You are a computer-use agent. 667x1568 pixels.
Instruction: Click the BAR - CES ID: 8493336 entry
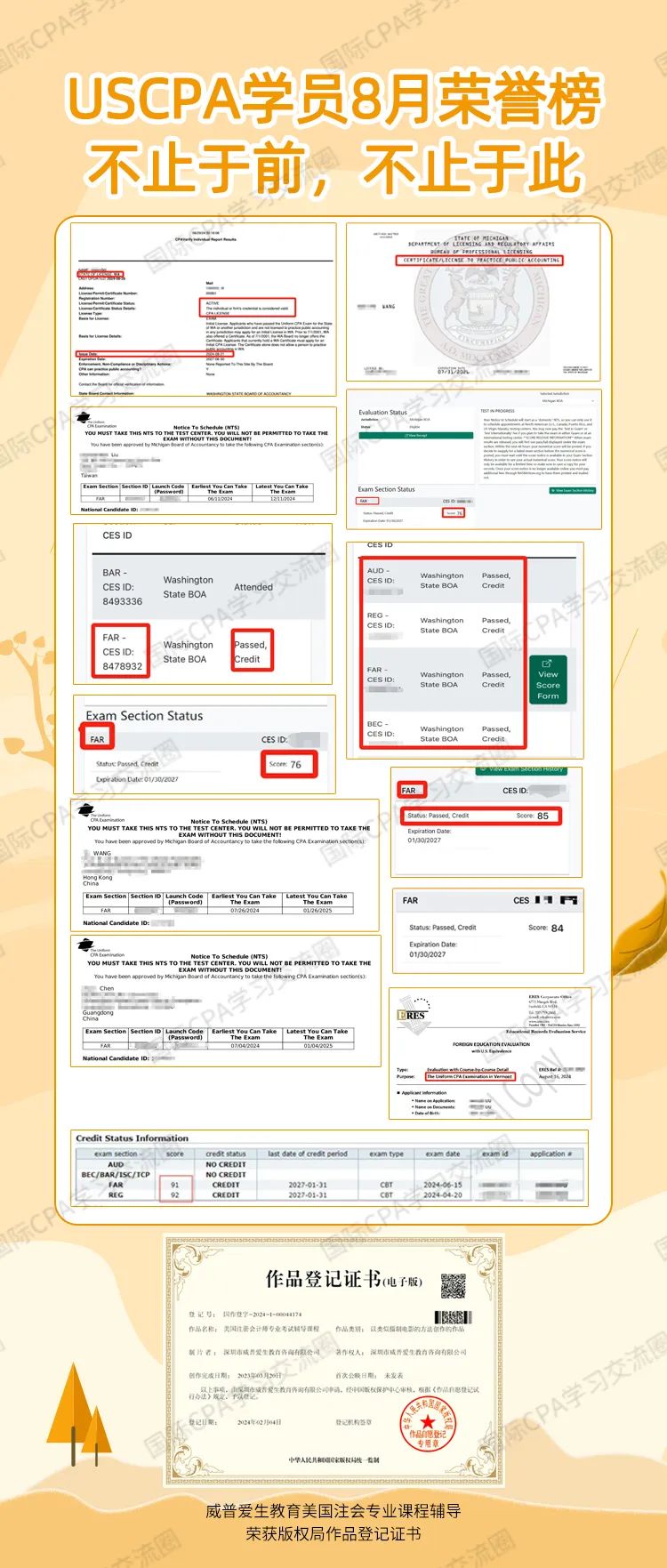tap(122, 587)
